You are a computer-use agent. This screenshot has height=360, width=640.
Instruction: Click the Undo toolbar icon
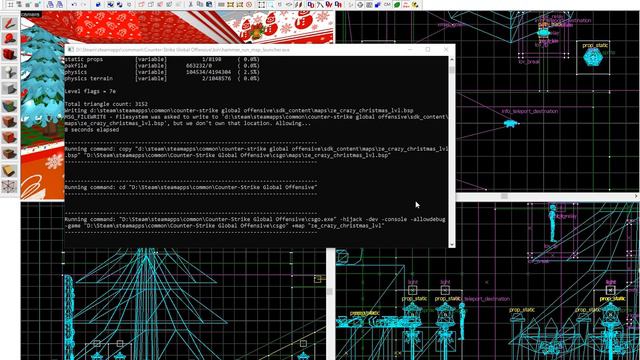pyautogui.click(x=74, y=5)
